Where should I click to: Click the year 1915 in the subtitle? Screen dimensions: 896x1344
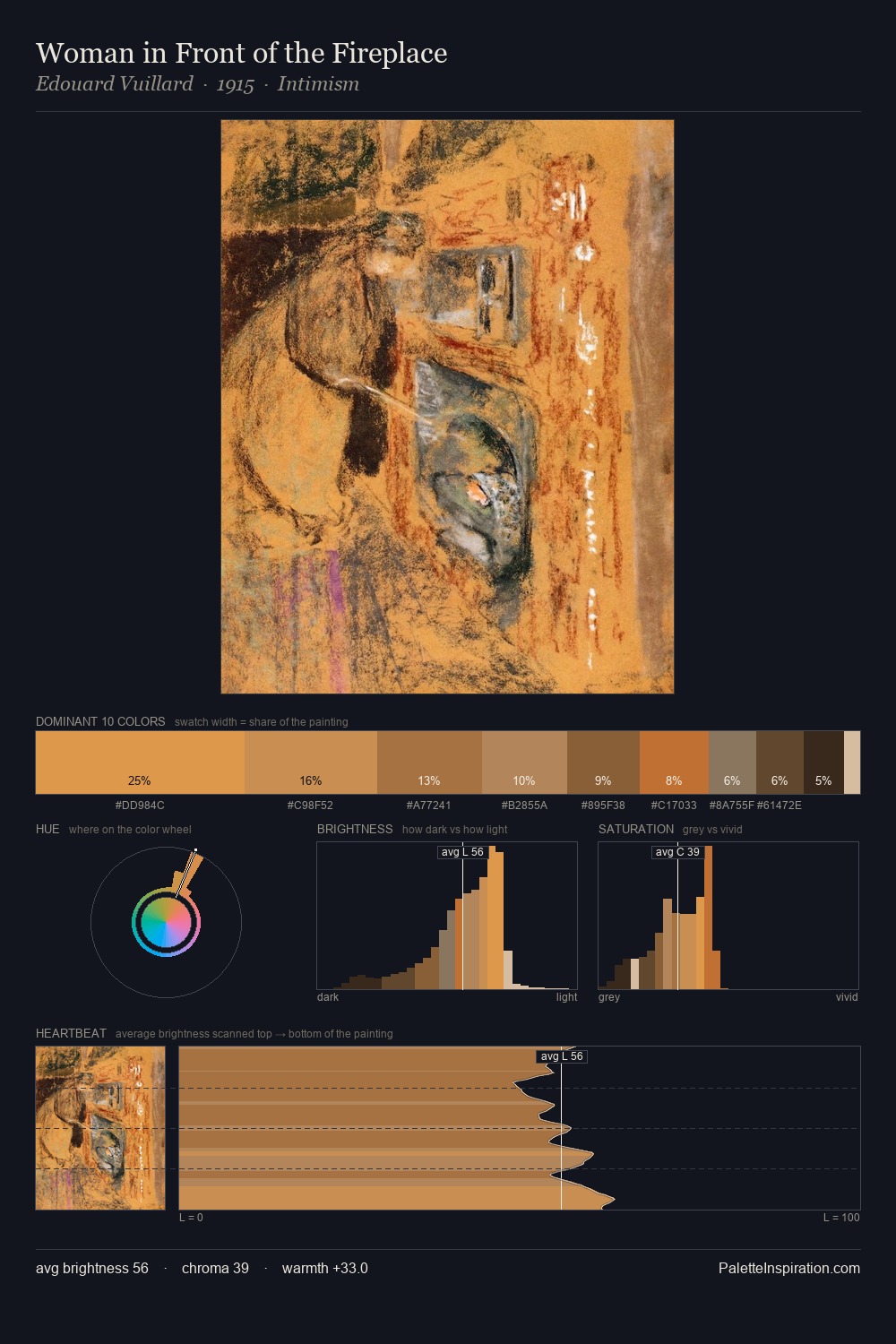click(x=236, y=85)
